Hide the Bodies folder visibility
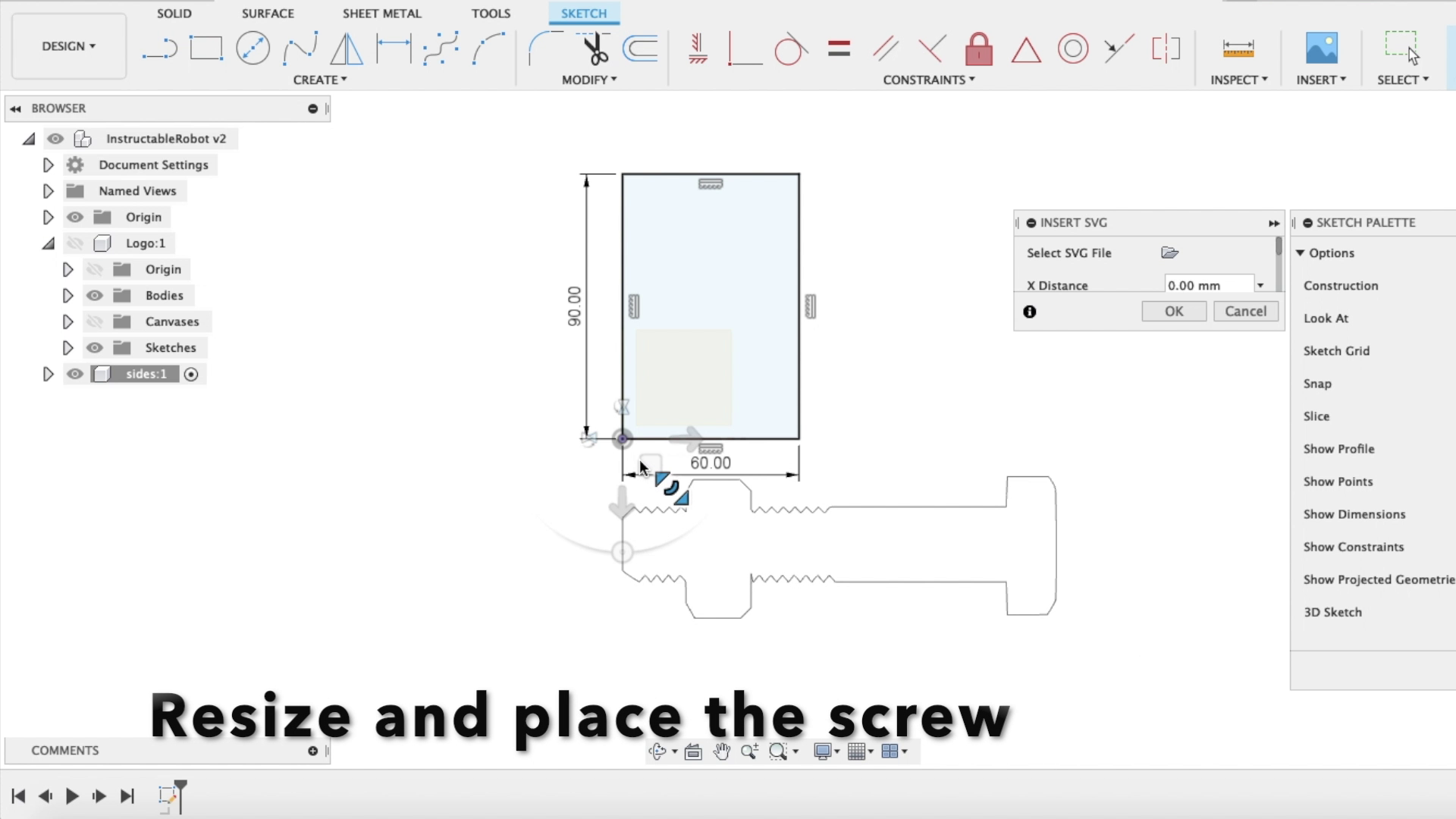The image size is (1456, 819). click(x=94, y=296)
